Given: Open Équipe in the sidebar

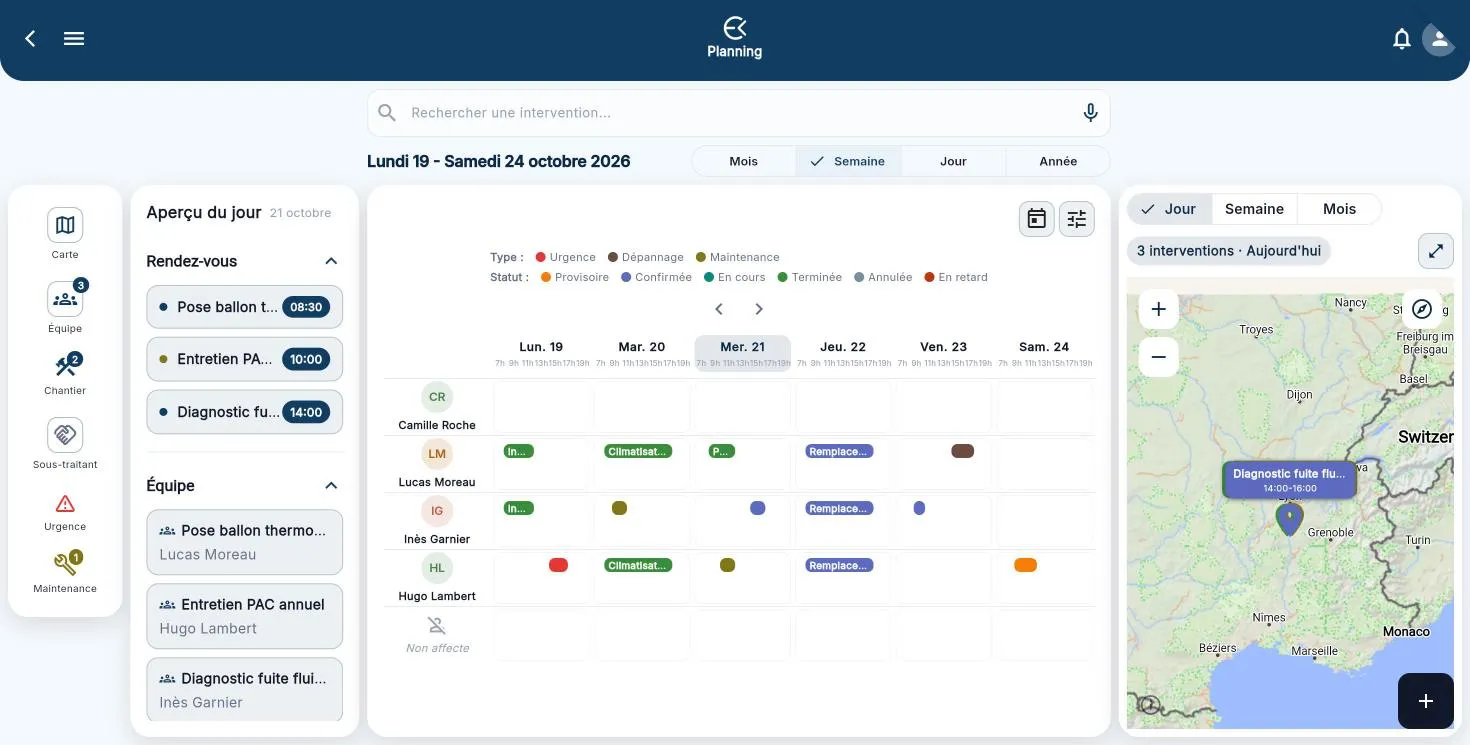Looking at the screenshot, I should (65, 307).
